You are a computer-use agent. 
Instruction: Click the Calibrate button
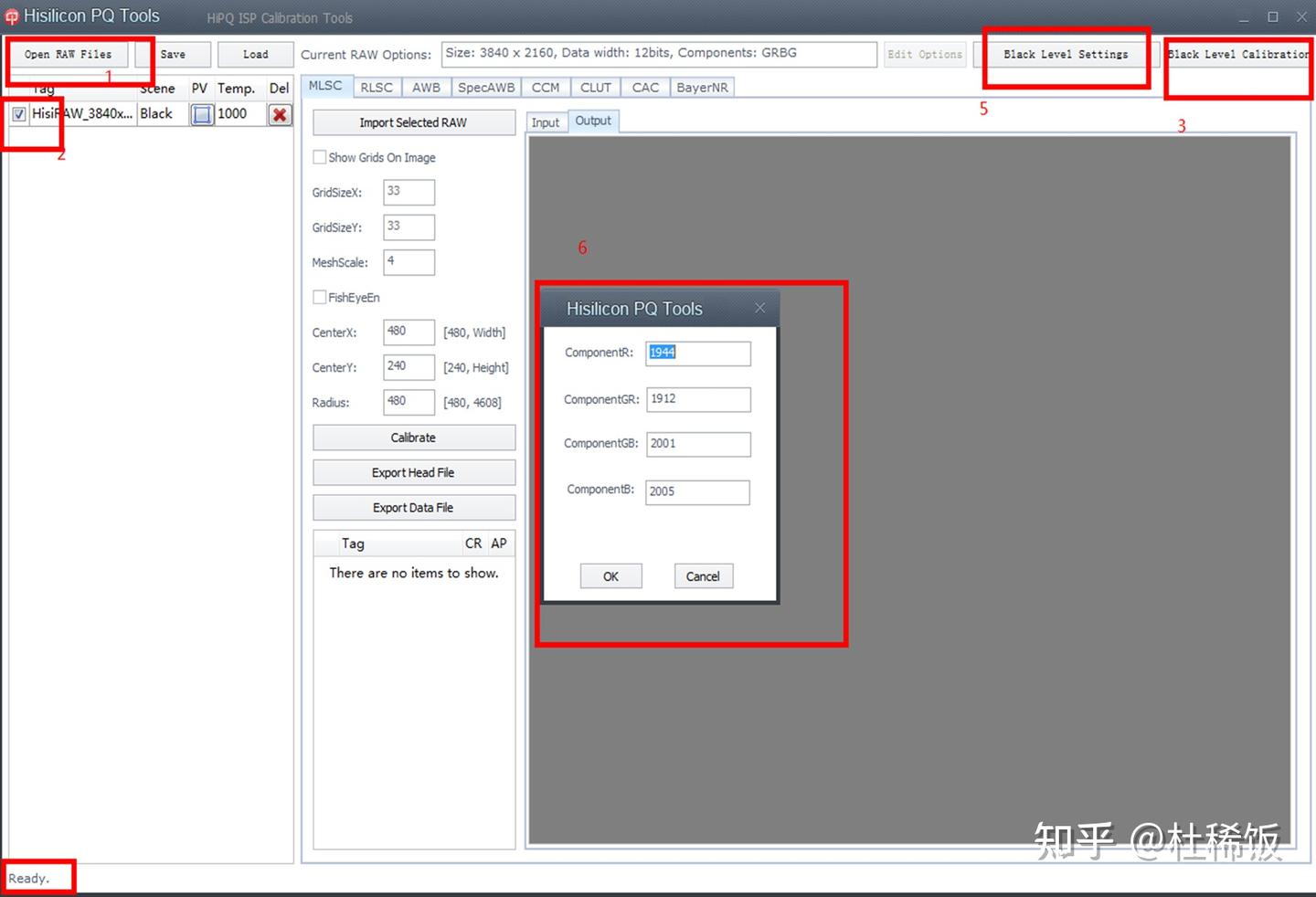coord(414,438)
